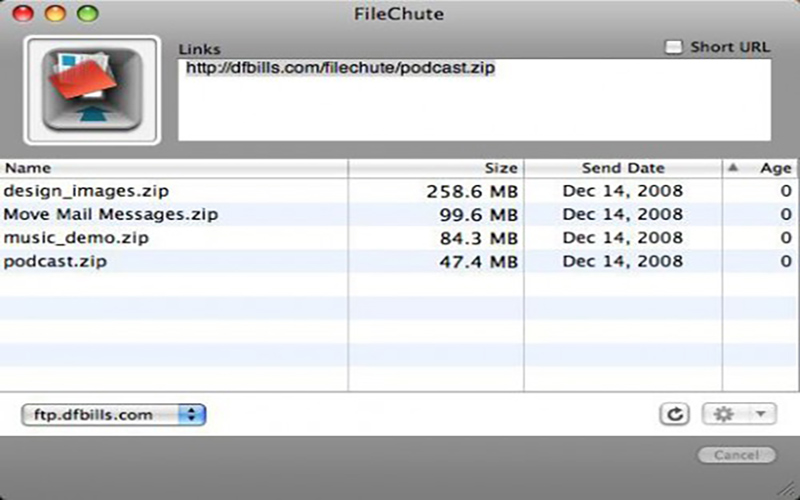
Task: Click the 47.4 MB size cell
Action: coord(479,262)
